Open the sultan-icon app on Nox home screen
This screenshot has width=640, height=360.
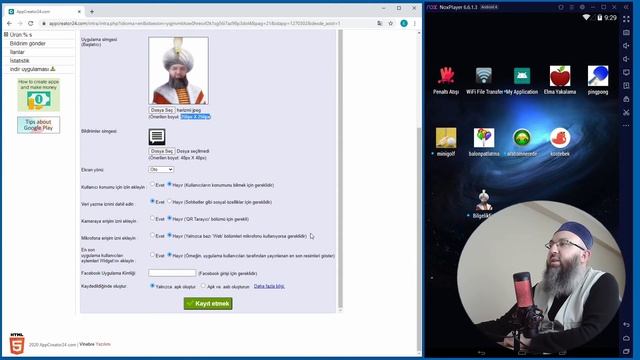tap(484, 200)
